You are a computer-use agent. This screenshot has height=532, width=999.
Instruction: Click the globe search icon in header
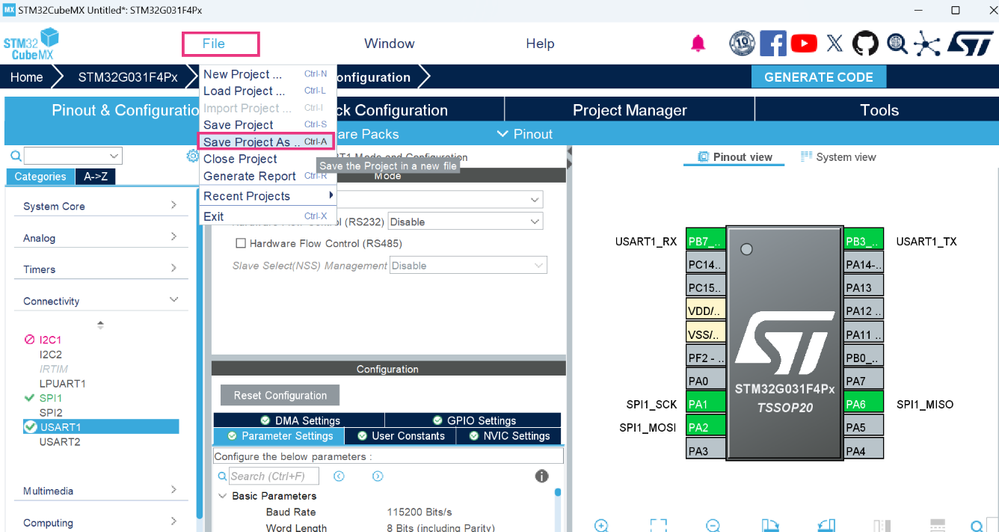[x=897, y=43]
